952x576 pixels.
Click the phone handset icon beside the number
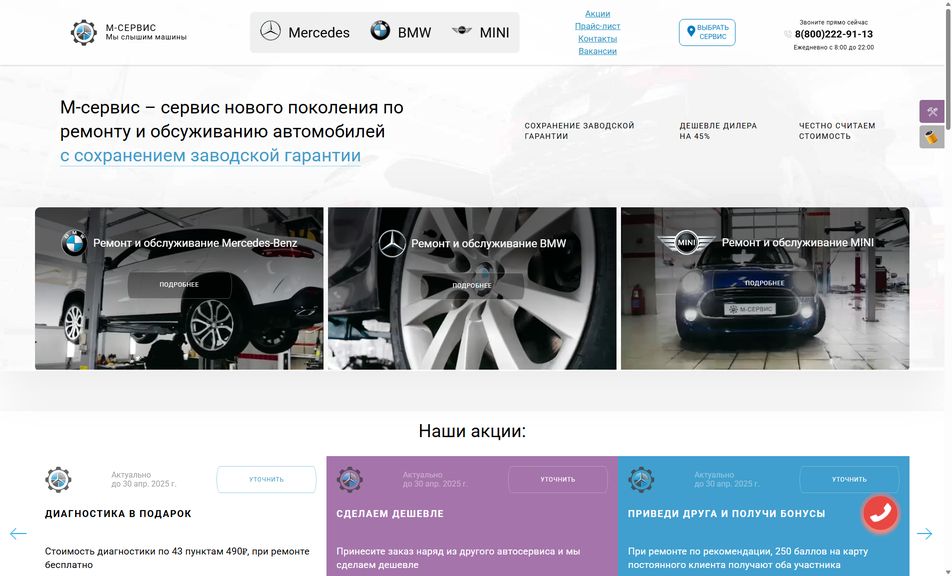tap(787, 35)
